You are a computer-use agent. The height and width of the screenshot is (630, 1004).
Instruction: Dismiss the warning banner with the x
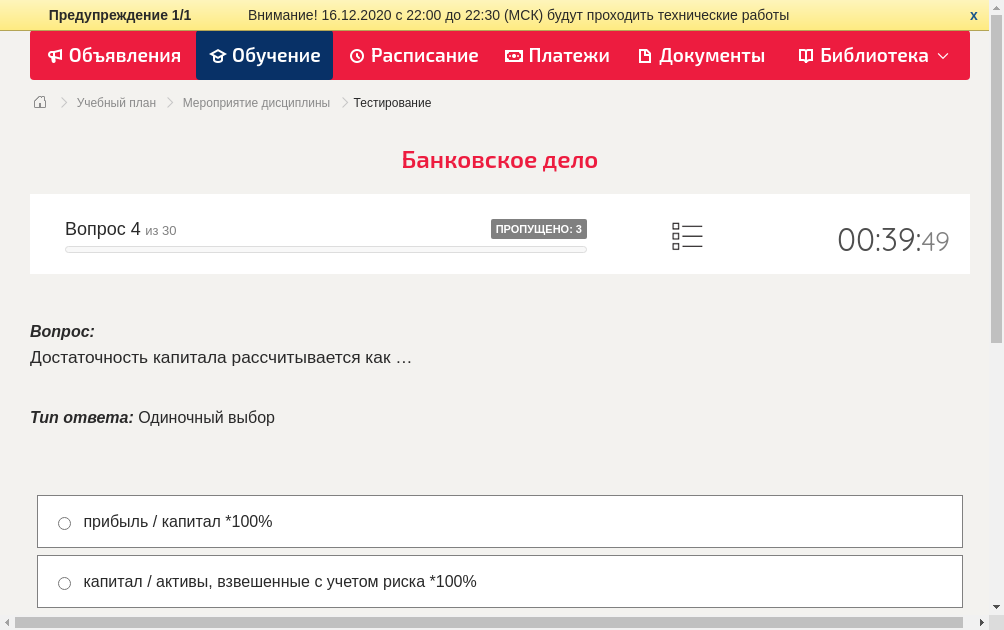[x=973, y=15]
